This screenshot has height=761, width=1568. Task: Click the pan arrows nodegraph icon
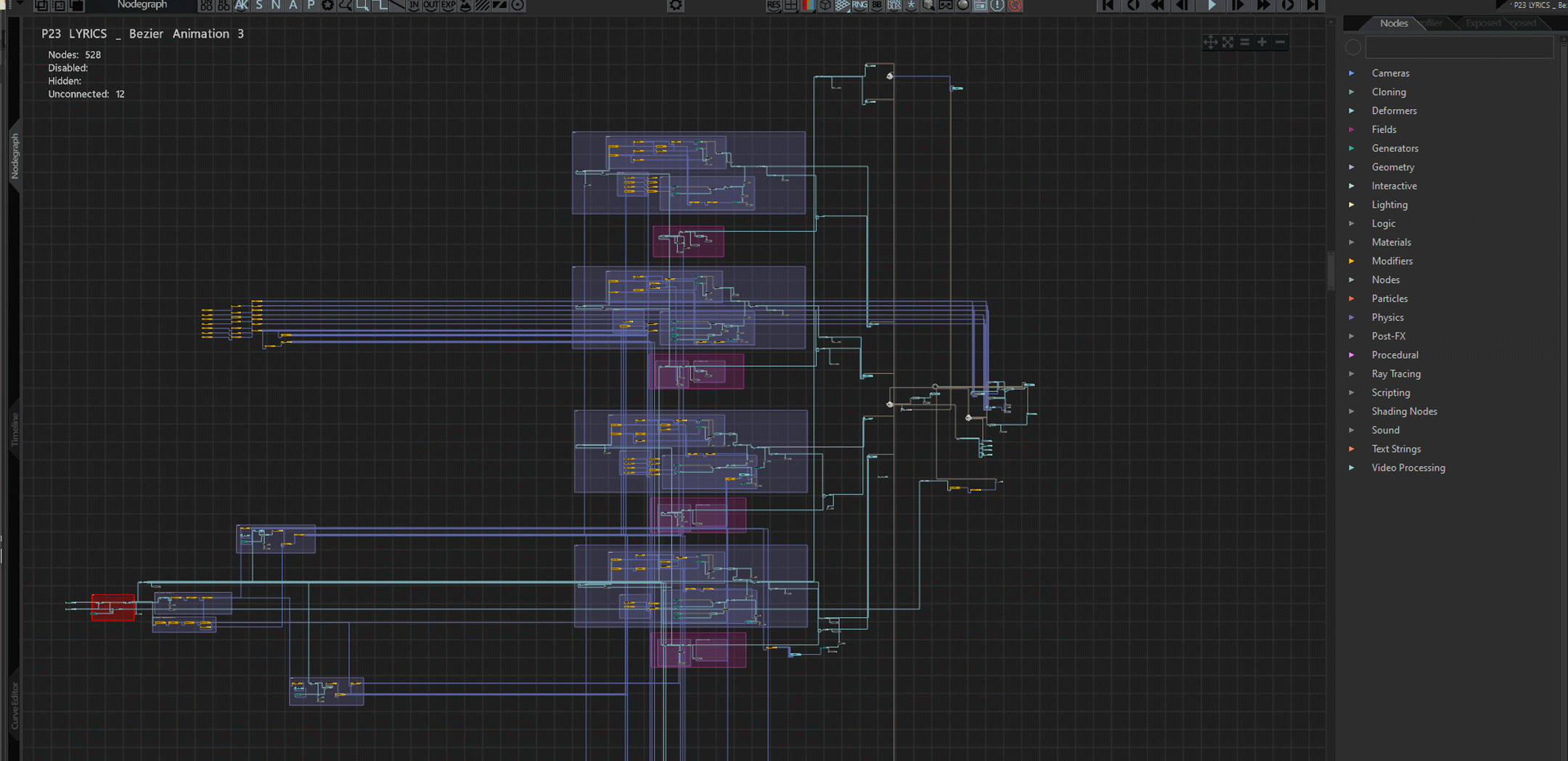(1210, 42)
